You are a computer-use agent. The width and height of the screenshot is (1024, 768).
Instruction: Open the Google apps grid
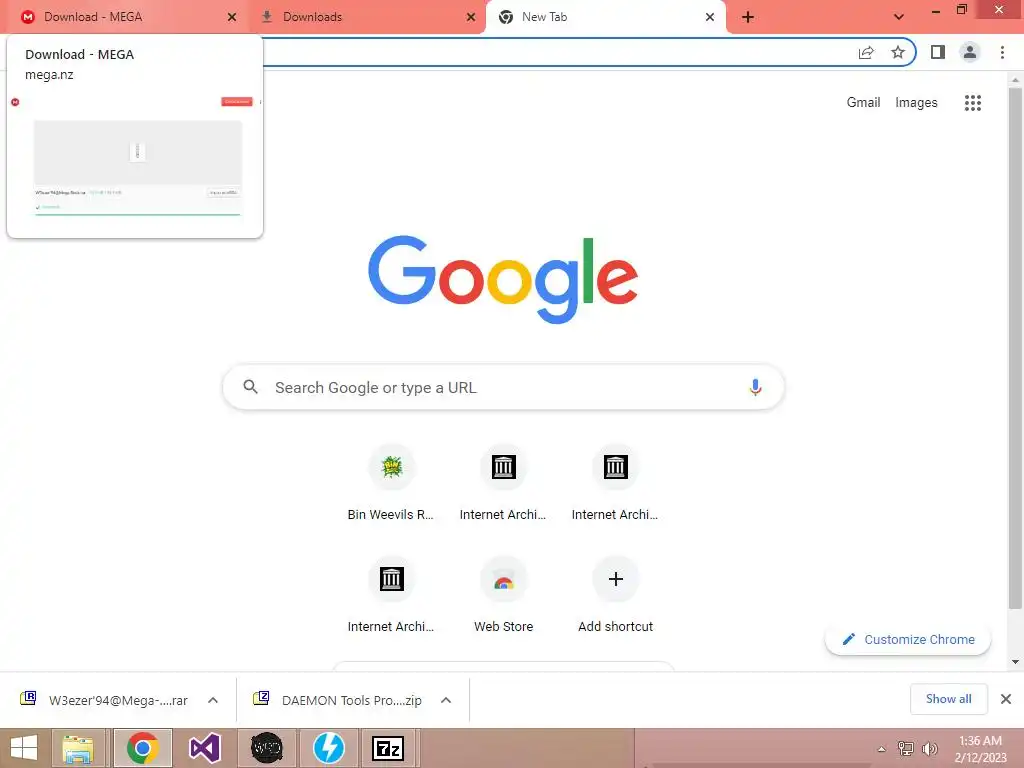pos(973,103)
